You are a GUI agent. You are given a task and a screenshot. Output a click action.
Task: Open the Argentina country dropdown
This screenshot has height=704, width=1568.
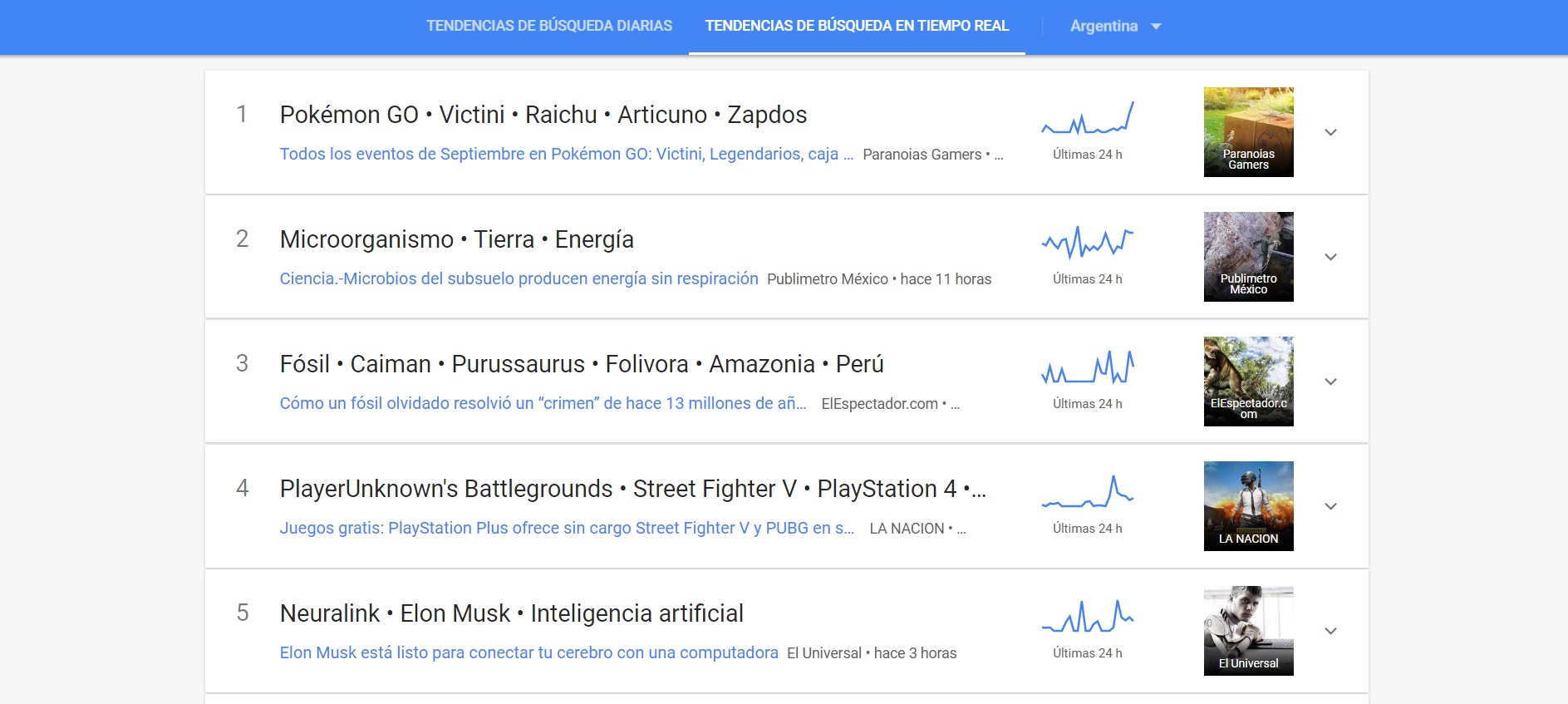coord(1115,27)
